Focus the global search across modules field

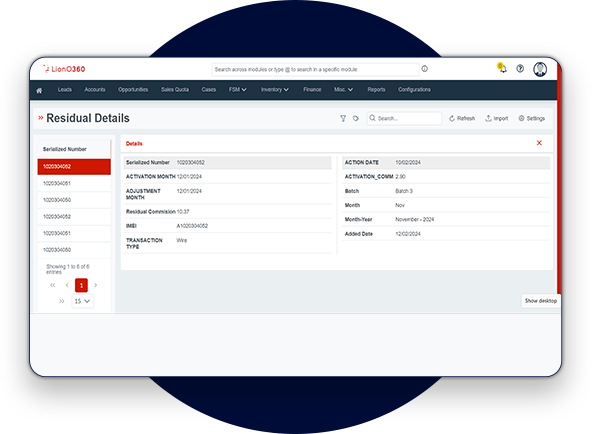[x=315, y=69]
